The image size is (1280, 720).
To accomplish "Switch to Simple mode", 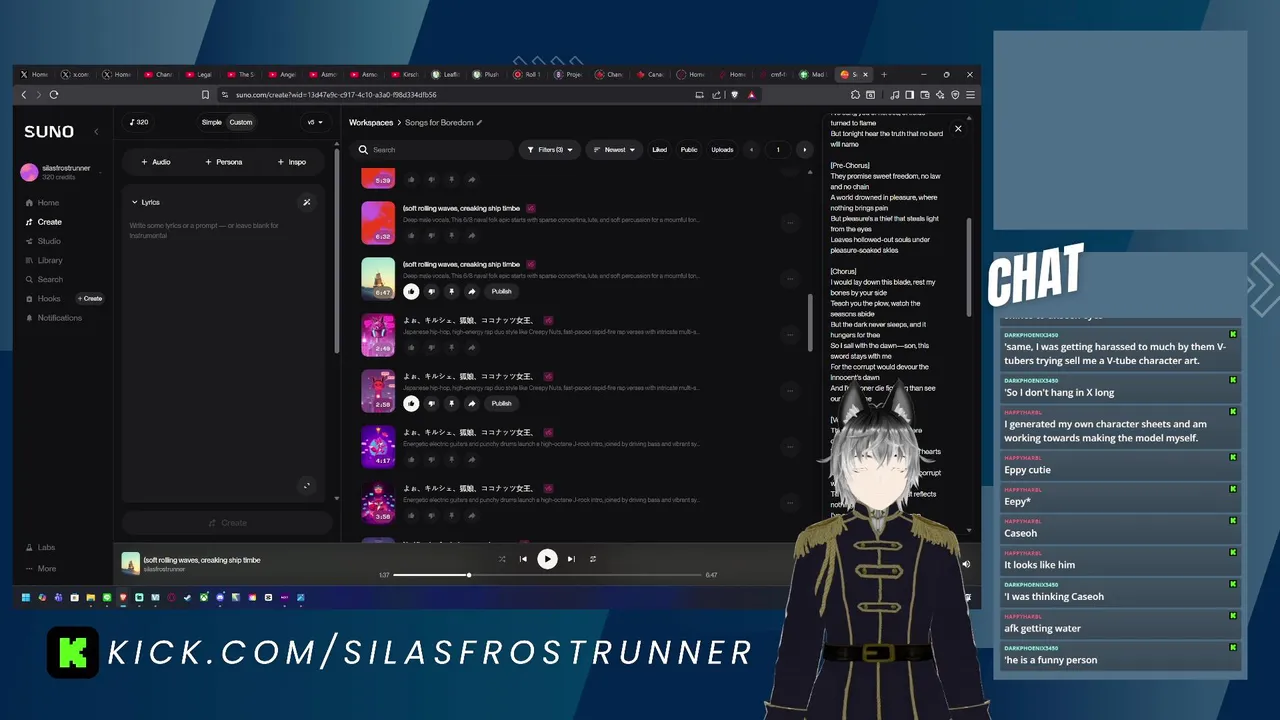I will tap(211, 122).
